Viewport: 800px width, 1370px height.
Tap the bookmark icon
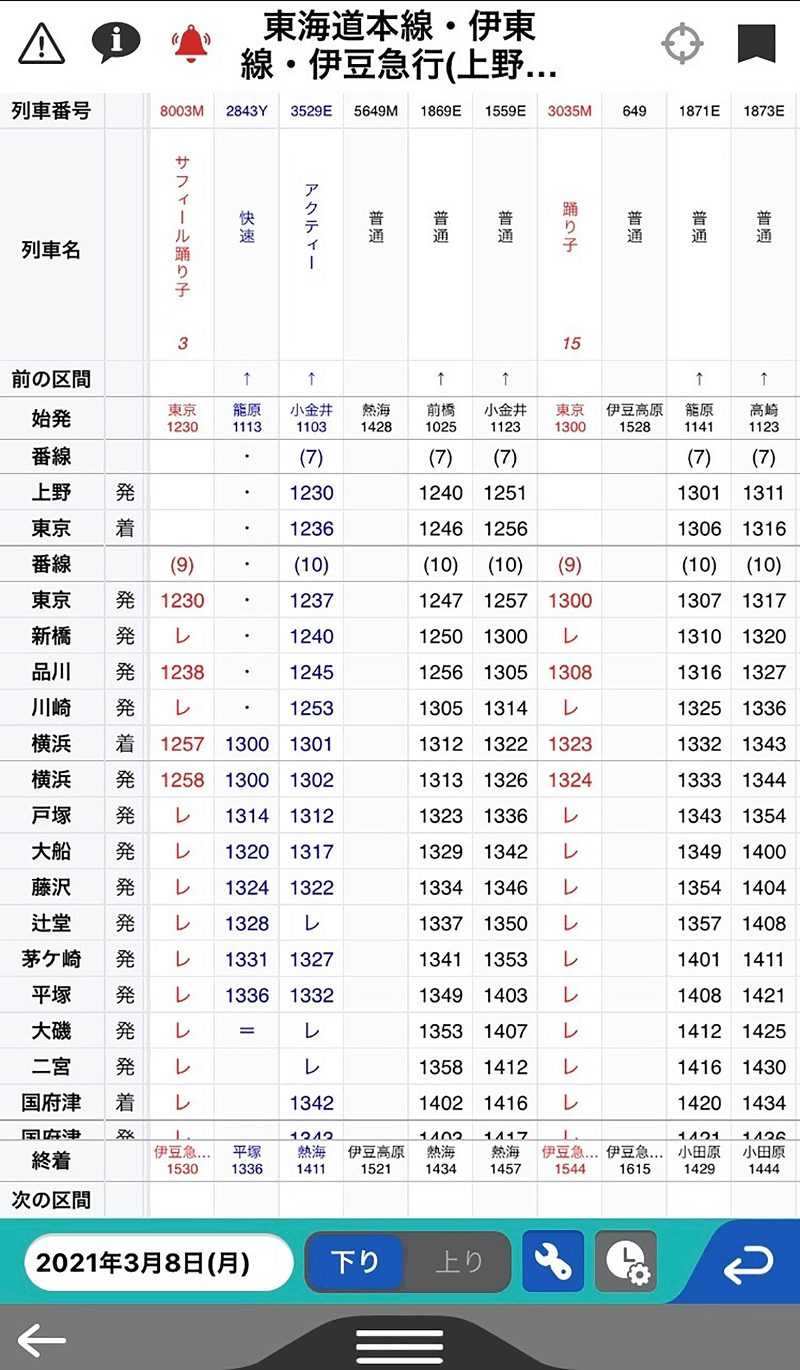point(757,44)
